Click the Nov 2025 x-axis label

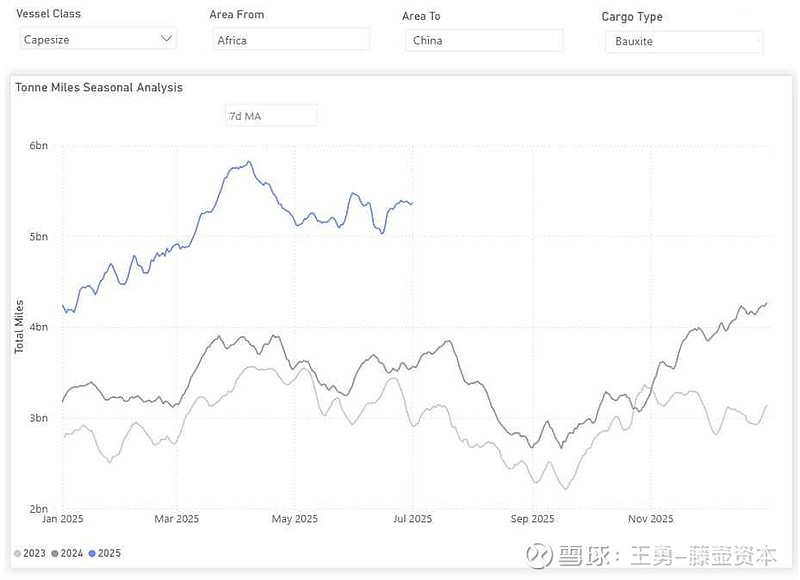click(649, 519)
